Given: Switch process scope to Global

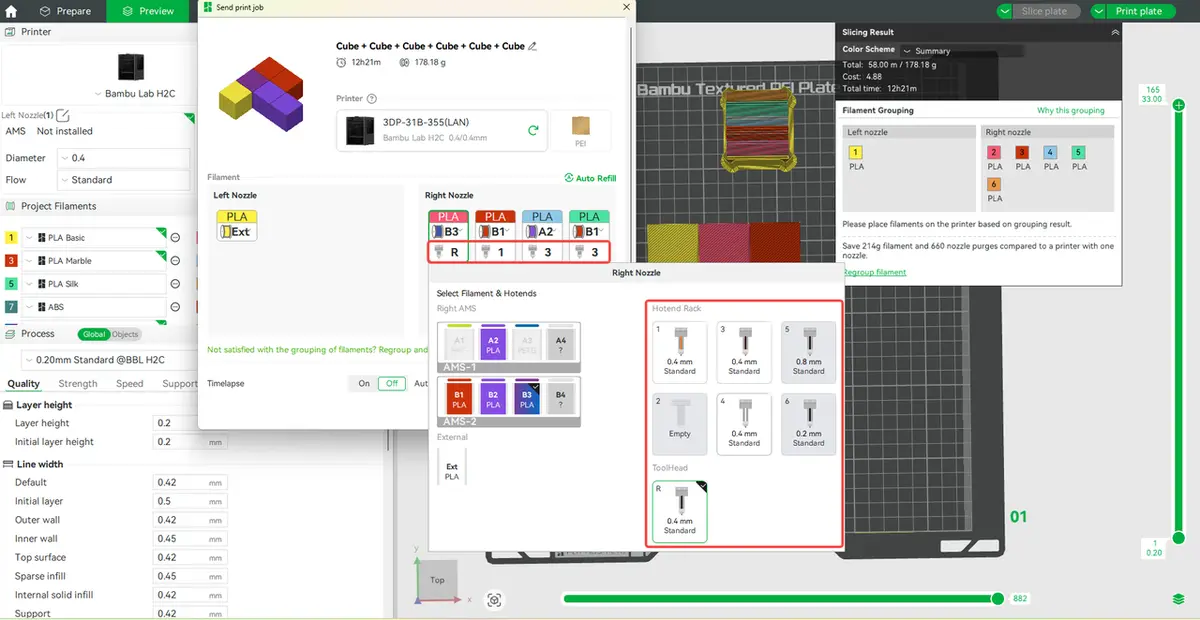Looking at the screenshot, I should click(93, 334).
